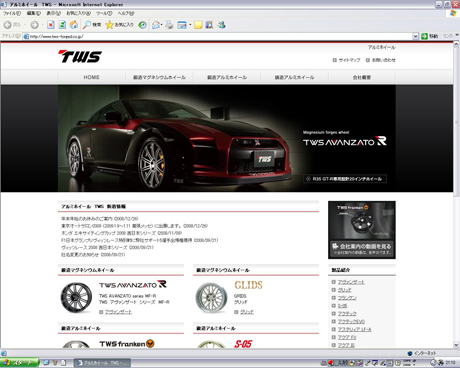Select the HOME tab on the TWS site

pyautogui.click(x=91, y=77)
